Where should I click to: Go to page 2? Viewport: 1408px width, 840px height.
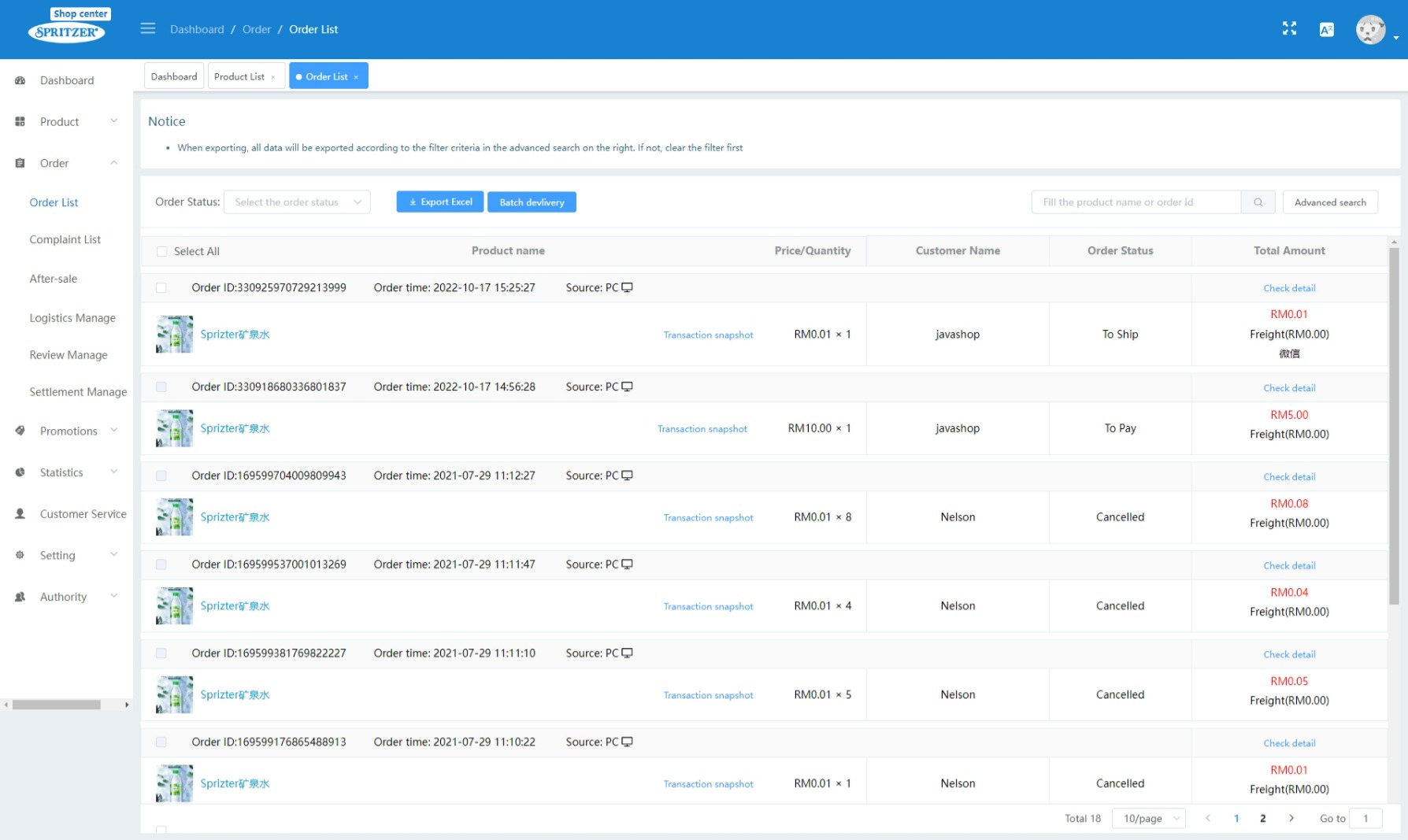pos(1263,819)
